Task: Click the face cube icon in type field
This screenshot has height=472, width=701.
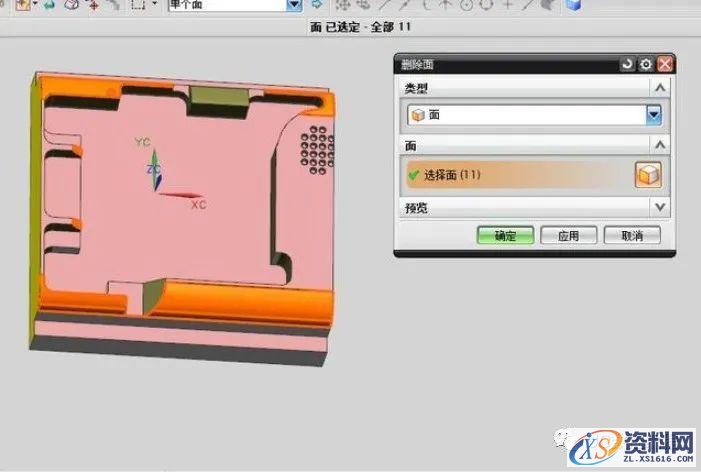Action: (x=418, y=115)
